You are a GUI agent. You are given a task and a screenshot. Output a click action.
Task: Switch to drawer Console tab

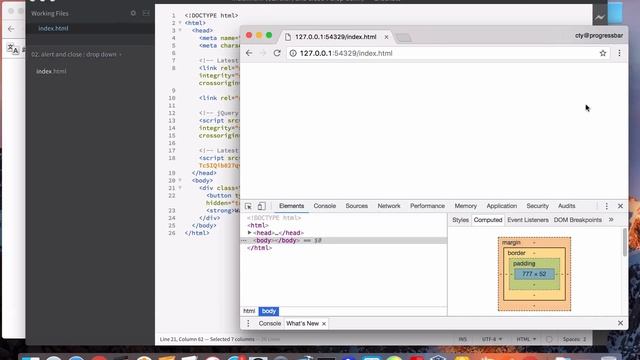(x=269, y=323)
